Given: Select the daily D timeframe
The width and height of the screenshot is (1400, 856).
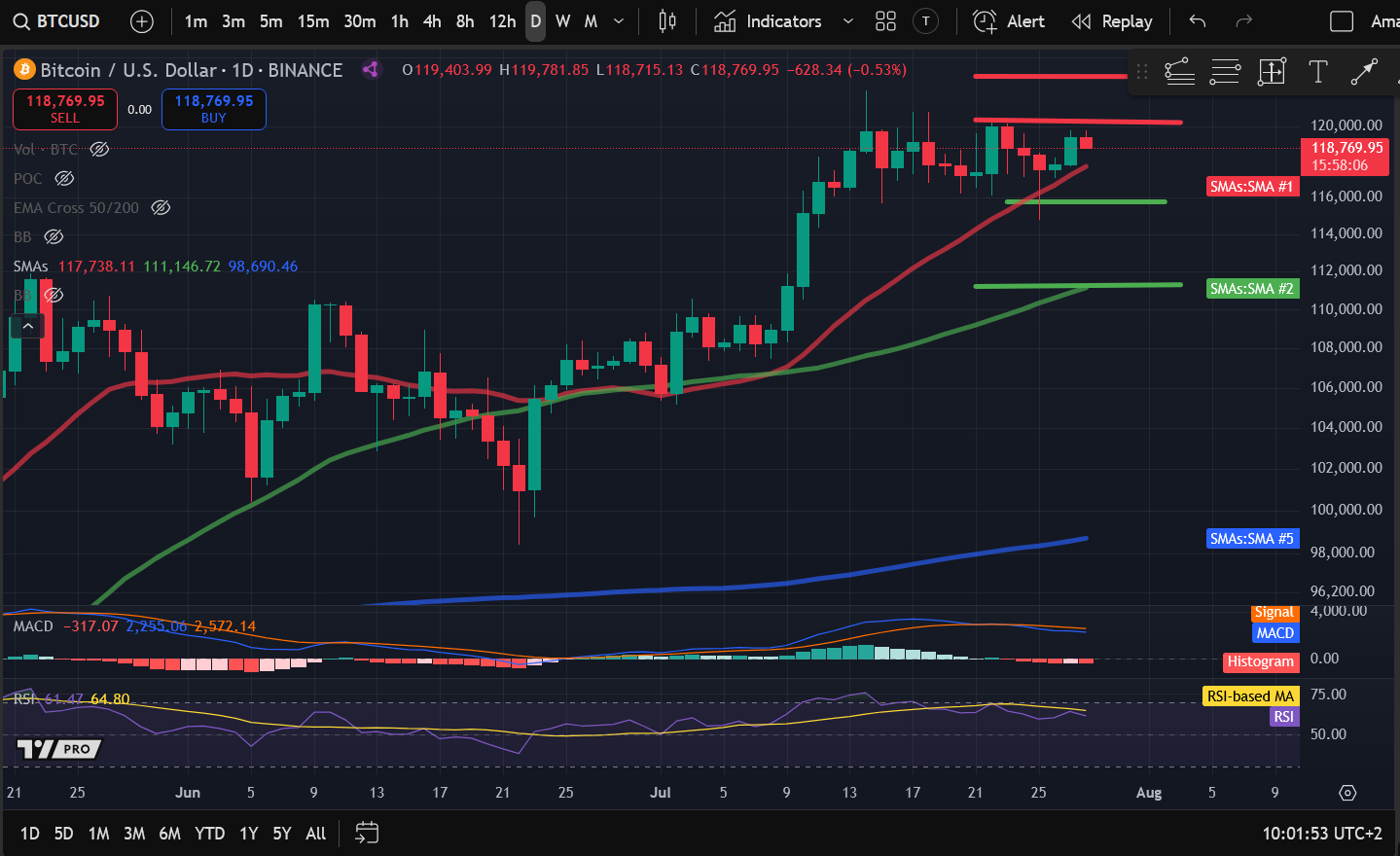Looking at the screenshot, I should tap(536, 21).
